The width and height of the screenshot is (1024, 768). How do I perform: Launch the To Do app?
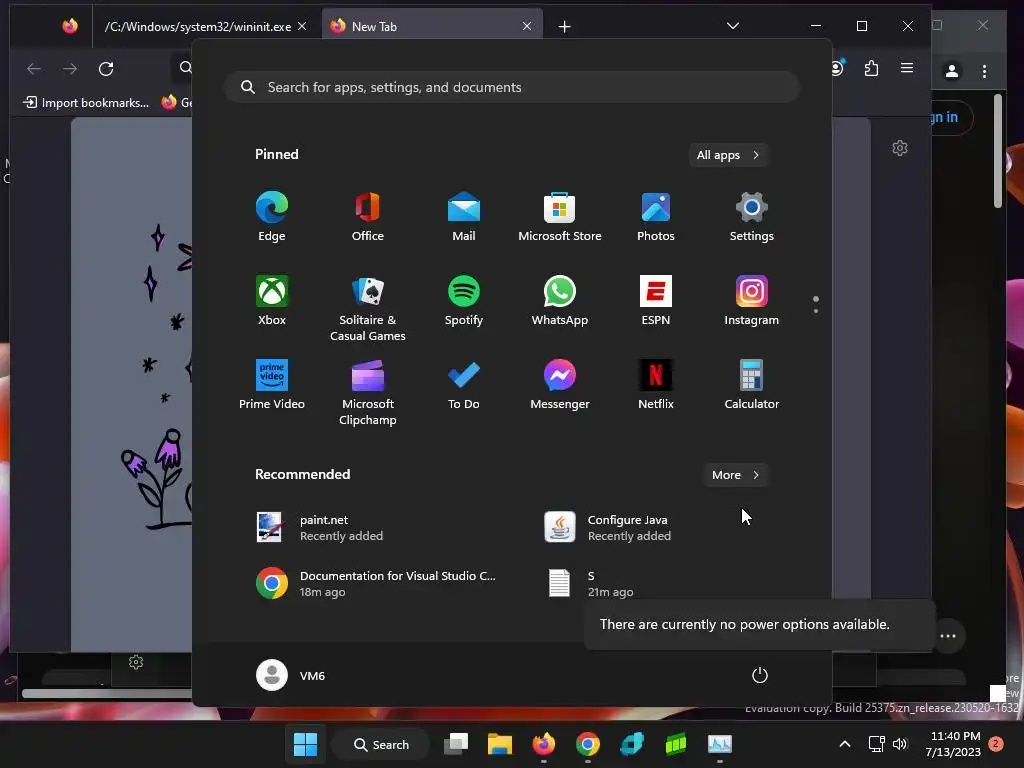point(464,385)
